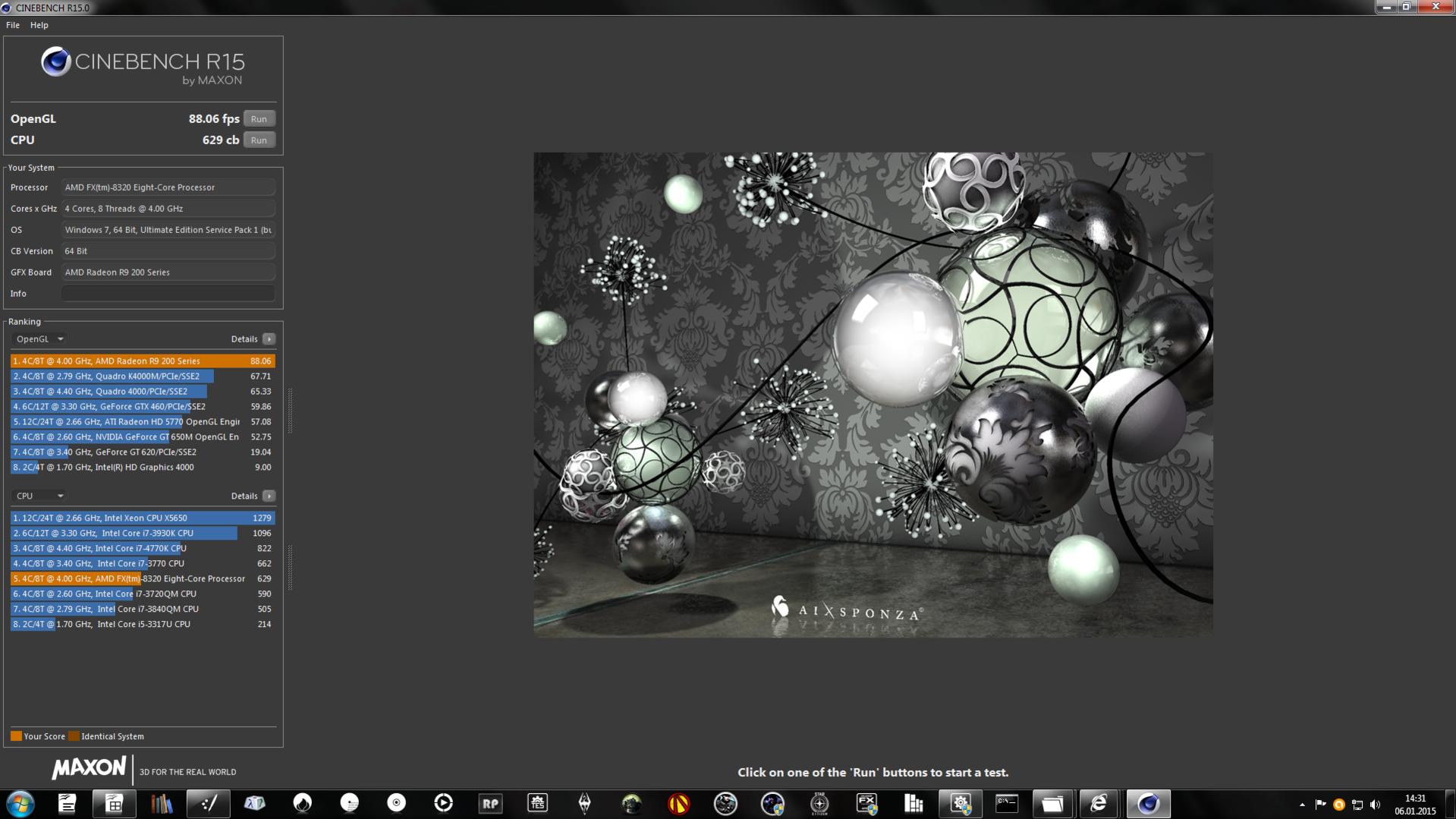Select the Core i7-3930K CPU ranking row
Viewport: 1456px width, 819px height.
click(x=143, y=533)
